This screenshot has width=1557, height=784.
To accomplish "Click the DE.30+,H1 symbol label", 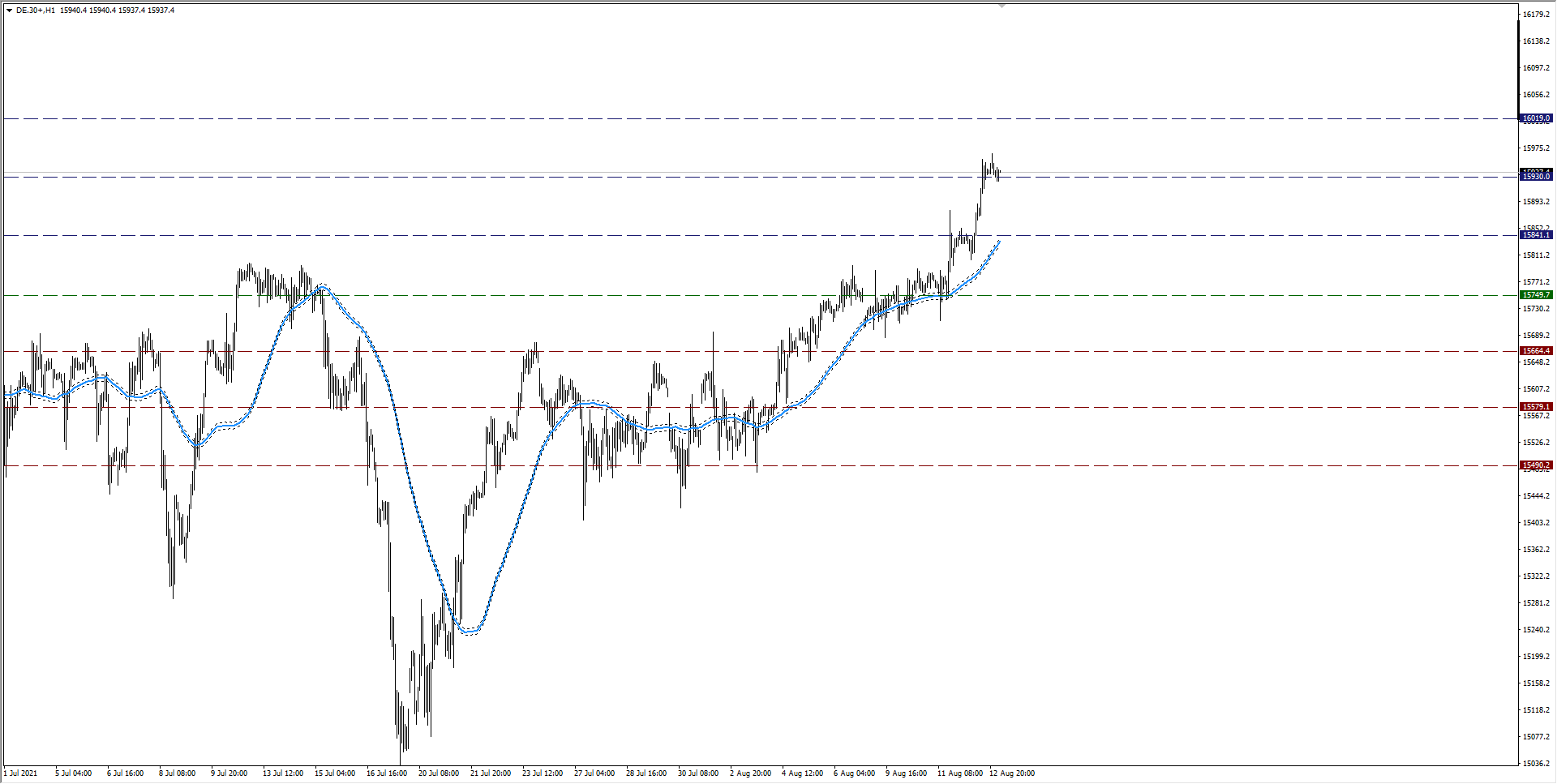I will [x=36, y=11].
